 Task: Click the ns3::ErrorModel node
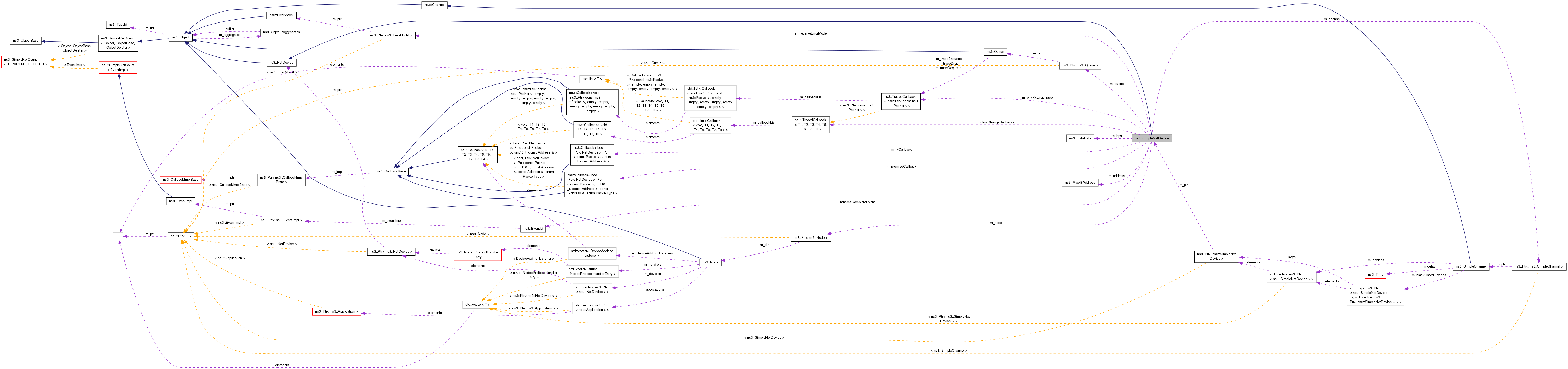coord(281,15)
